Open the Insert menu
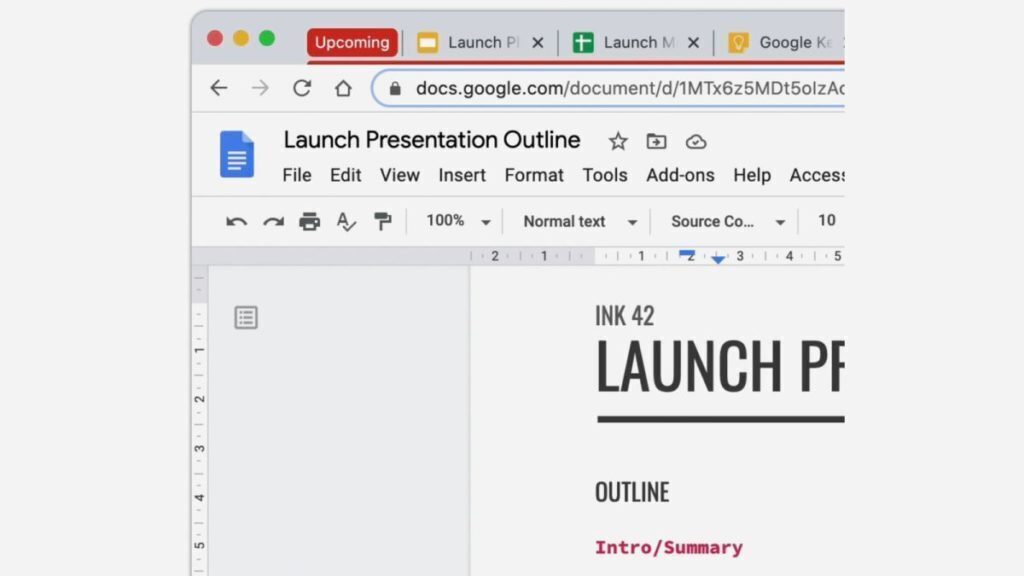1024x576 pixels. [x=462, y=175]
